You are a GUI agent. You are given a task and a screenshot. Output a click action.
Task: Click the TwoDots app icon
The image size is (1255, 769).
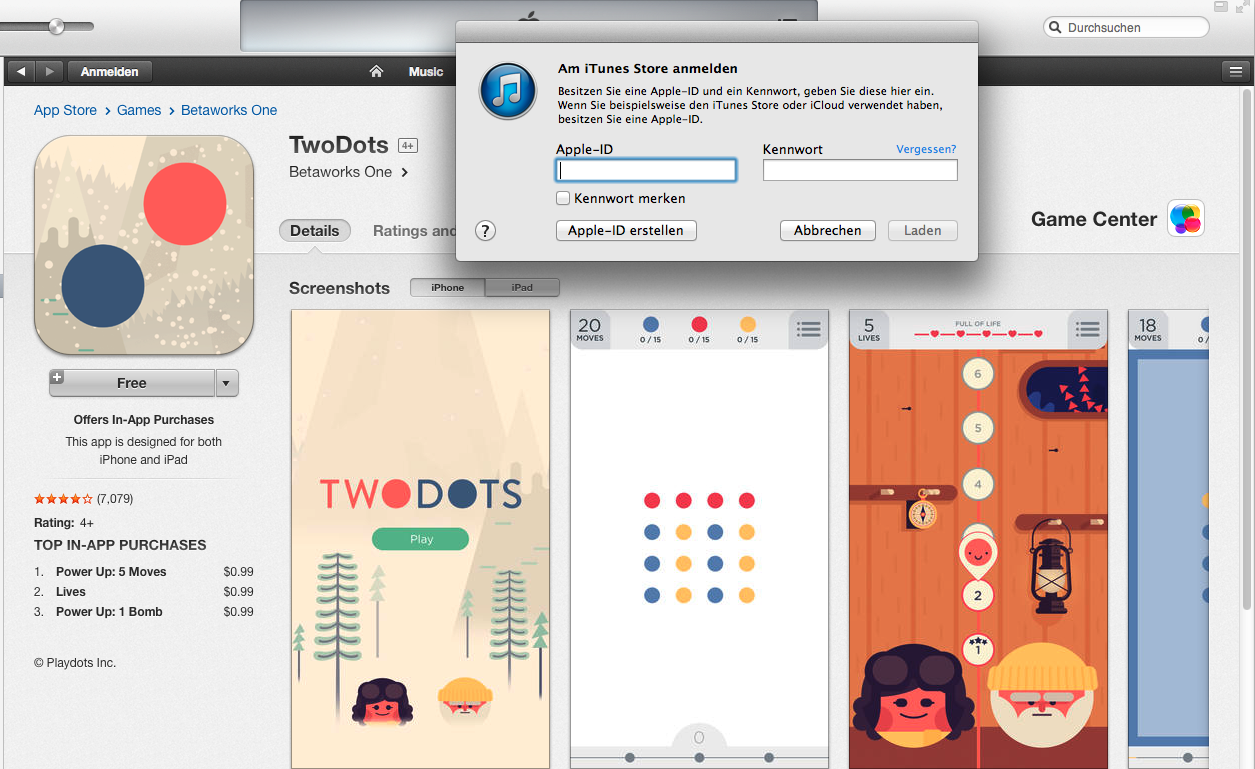[143, 245]
